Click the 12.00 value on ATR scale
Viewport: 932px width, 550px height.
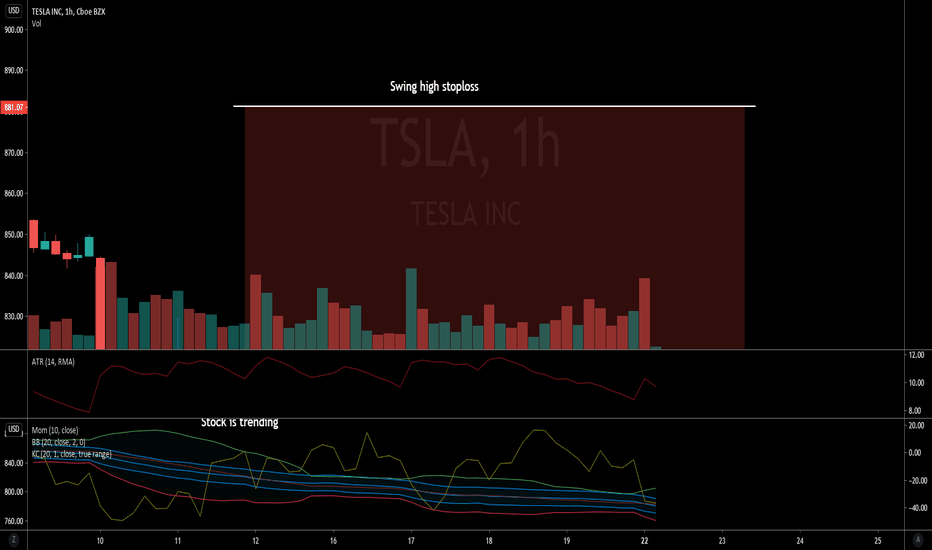coord(916,355)
